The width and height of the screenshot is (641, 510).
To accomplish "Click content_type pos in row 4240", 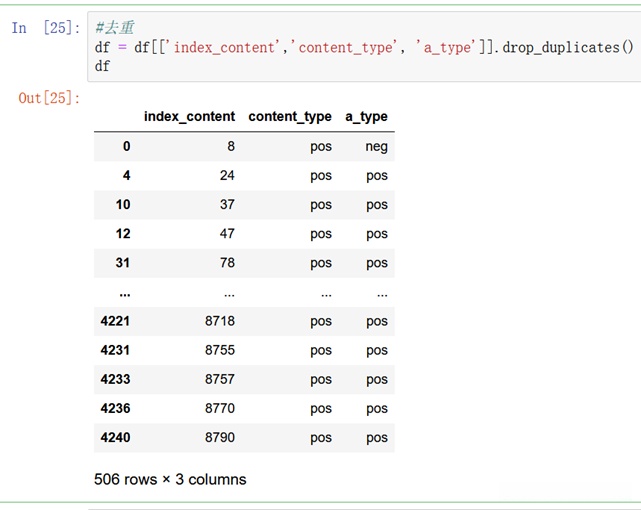I will 321,438.
